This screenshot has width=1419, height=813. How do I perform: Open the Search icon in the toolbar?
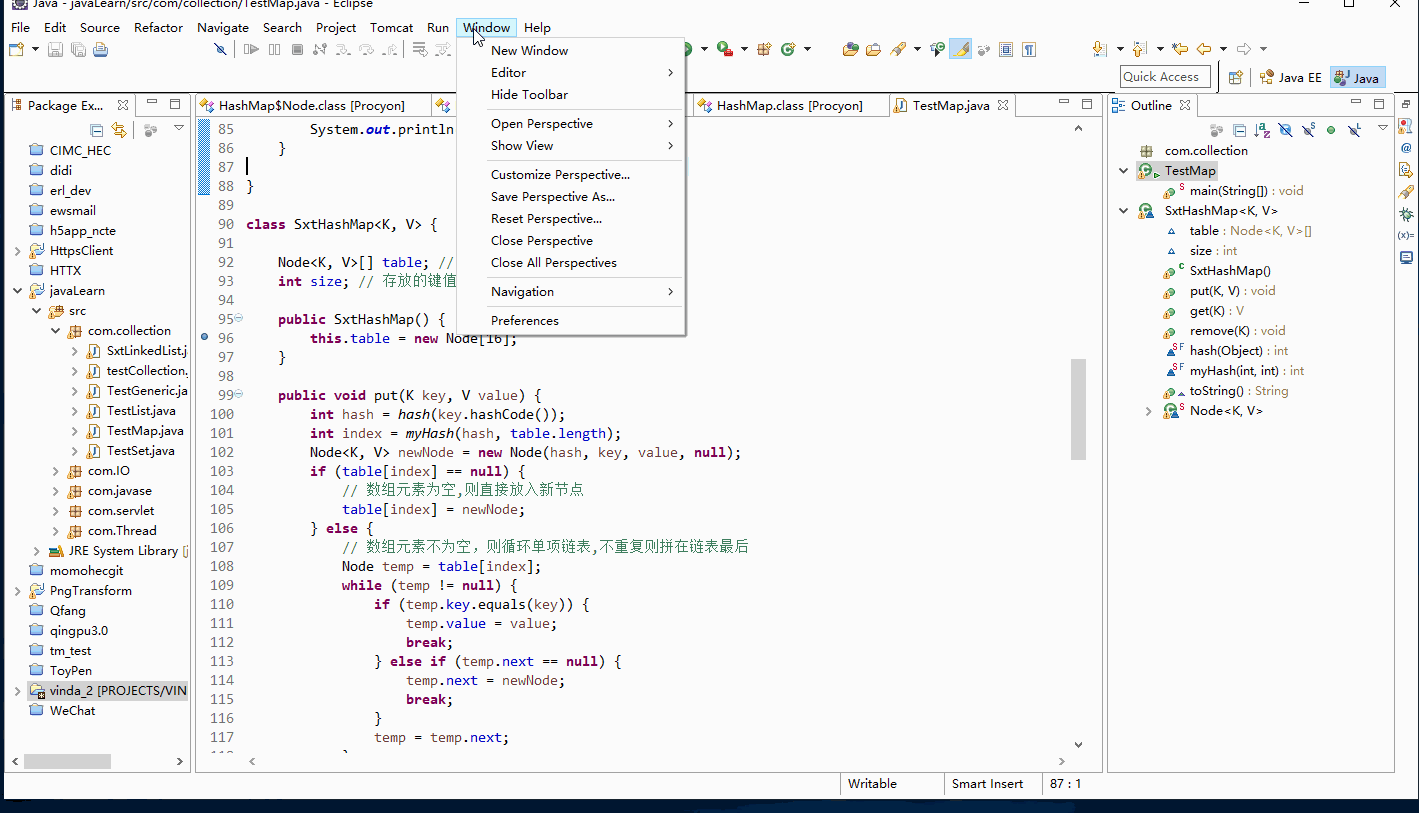pyautogui.click(x=898, y=48)
